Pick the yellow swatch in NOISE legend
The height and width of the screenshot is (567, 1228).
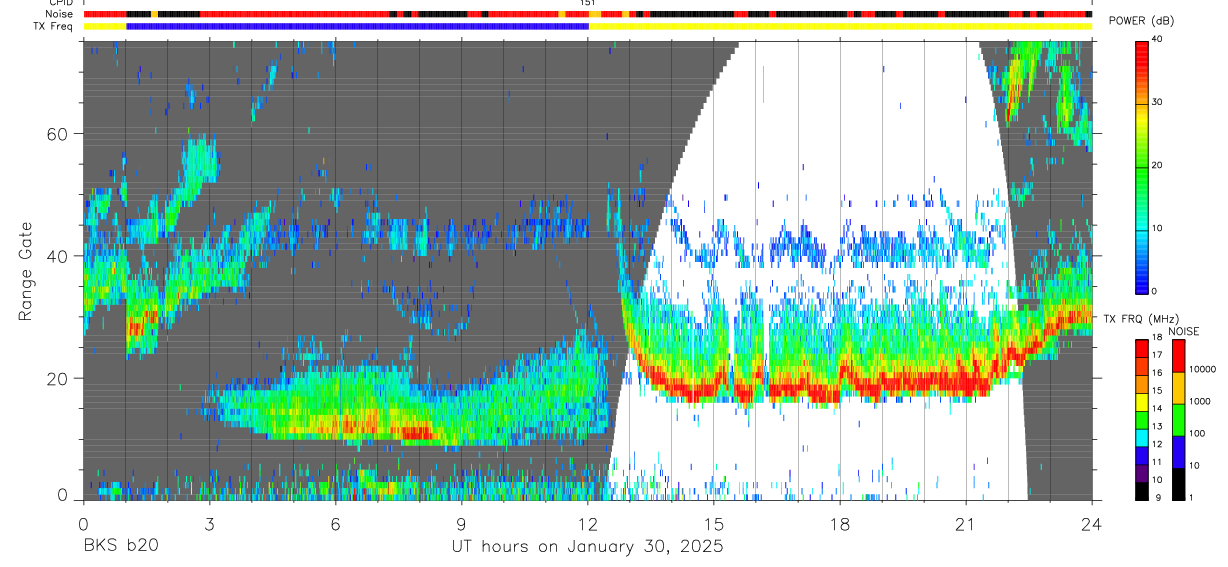click(1179, 388)
